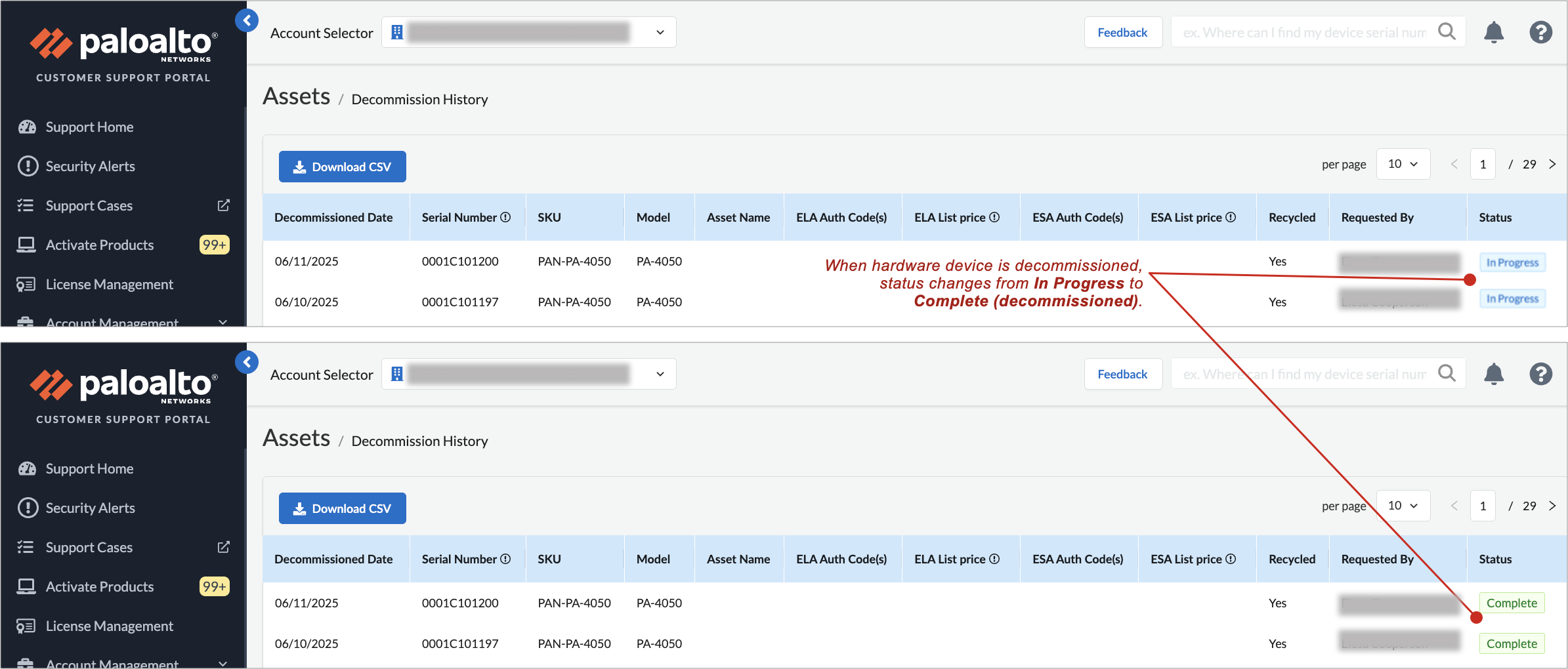Click the search magnifier icon
Screen dimensions: 1568x669
1447,30
